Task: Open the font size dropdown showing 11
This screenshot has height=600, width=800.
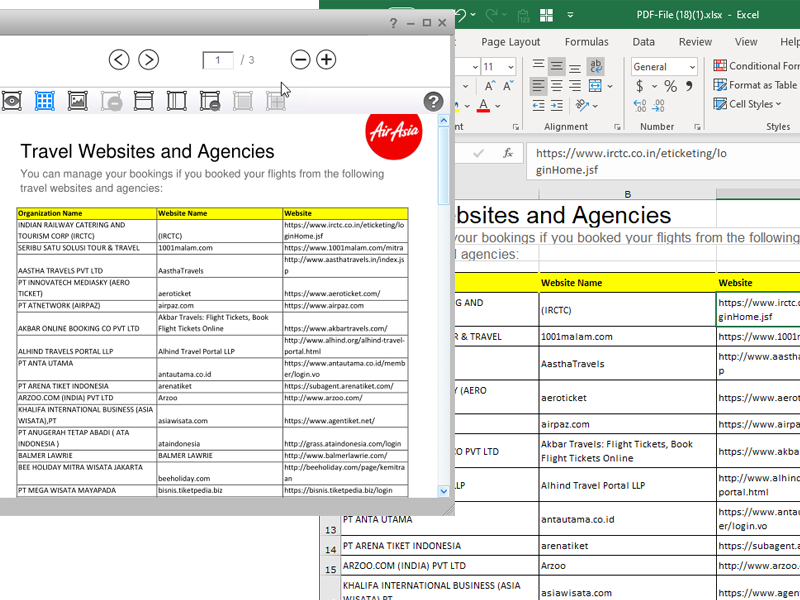Action: 510,67
